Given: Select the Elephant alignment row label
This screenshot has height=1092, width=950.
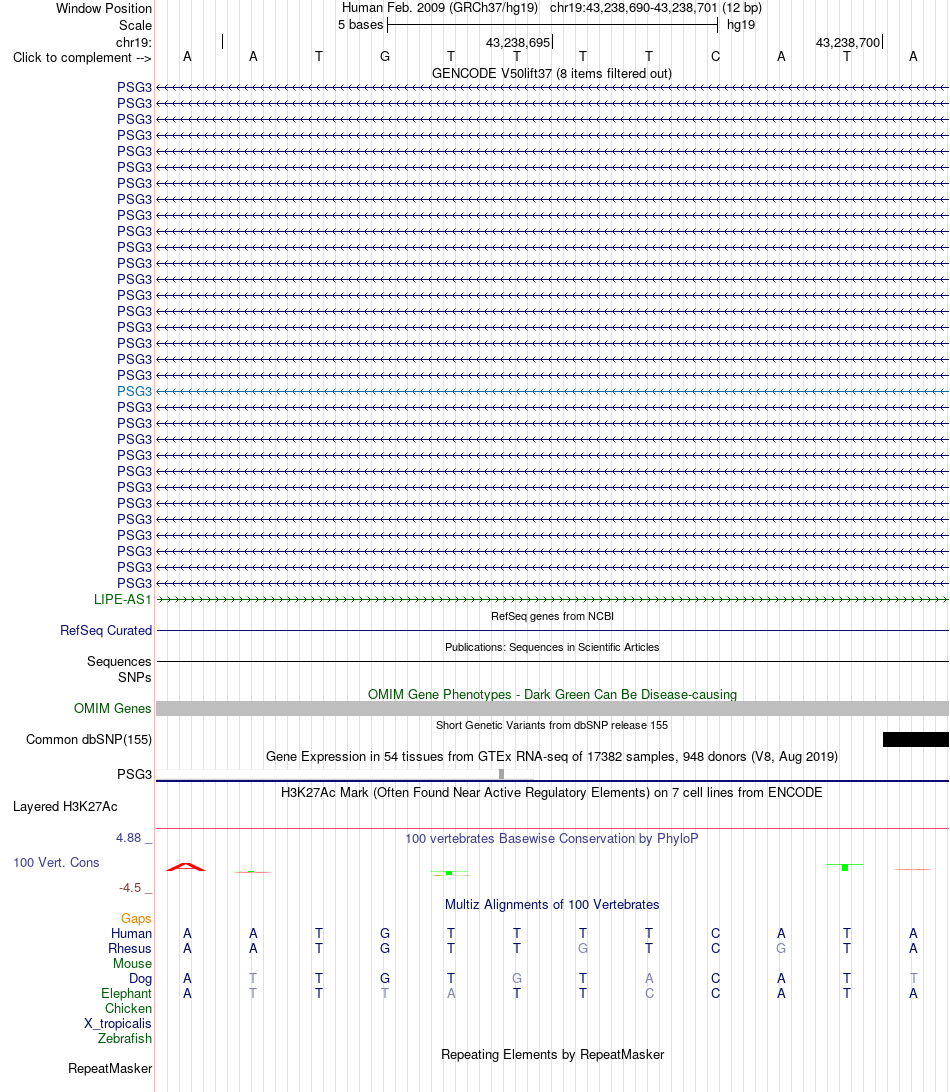Looking at the screenshot, I should pyautogui.click(x=126, y=994).
